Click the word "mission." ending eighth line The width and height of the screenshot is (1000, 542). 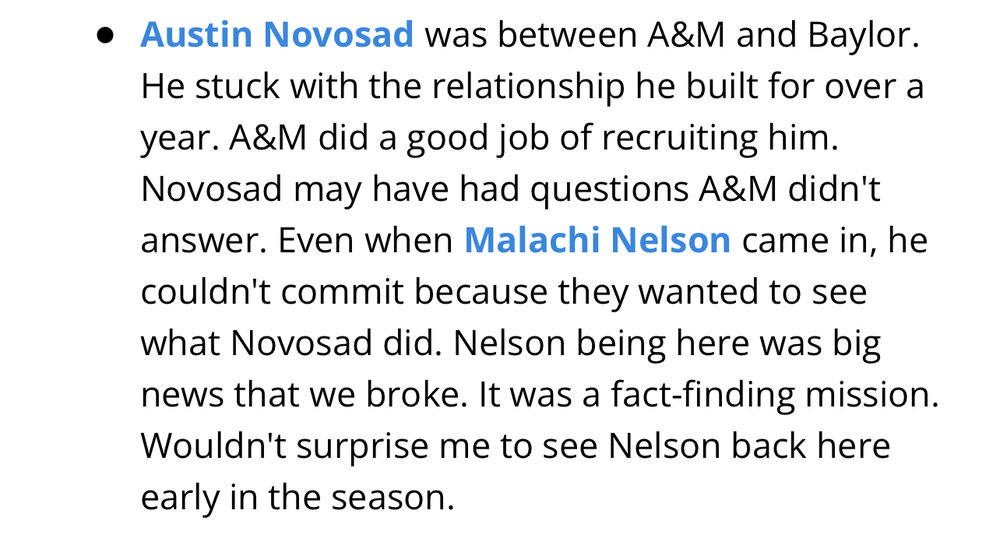click(872, 395)
